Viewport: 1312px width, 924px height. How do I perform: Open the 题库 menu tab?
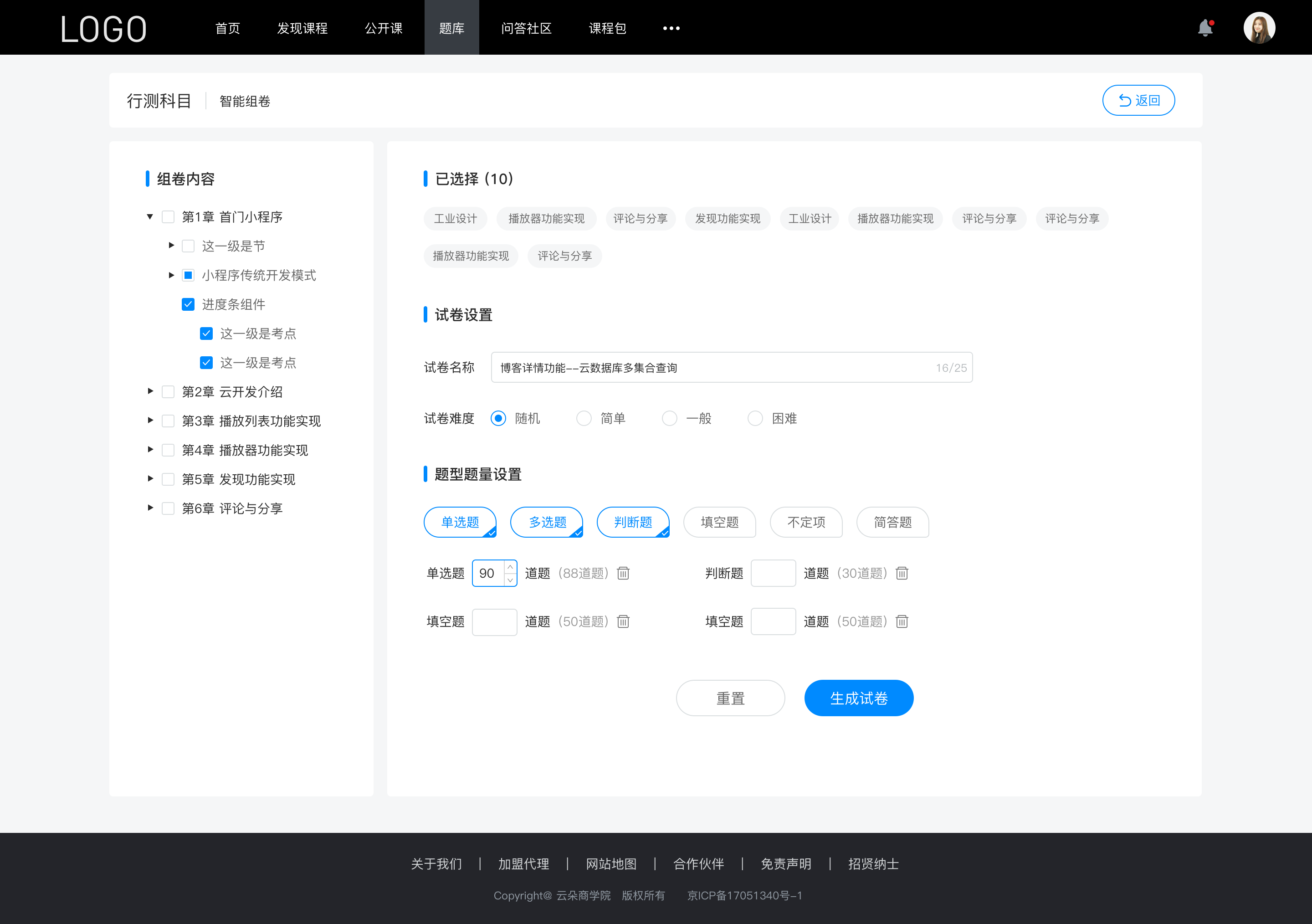click(449, 27)
